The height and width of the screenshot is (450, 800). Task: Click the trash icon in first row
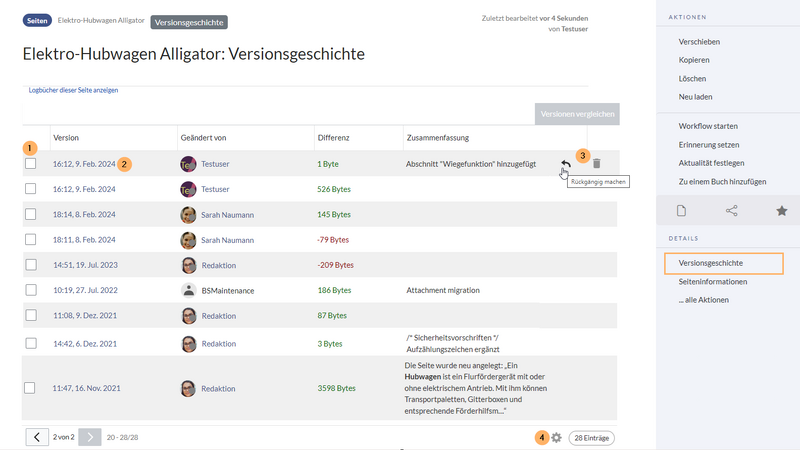[597, 164]
